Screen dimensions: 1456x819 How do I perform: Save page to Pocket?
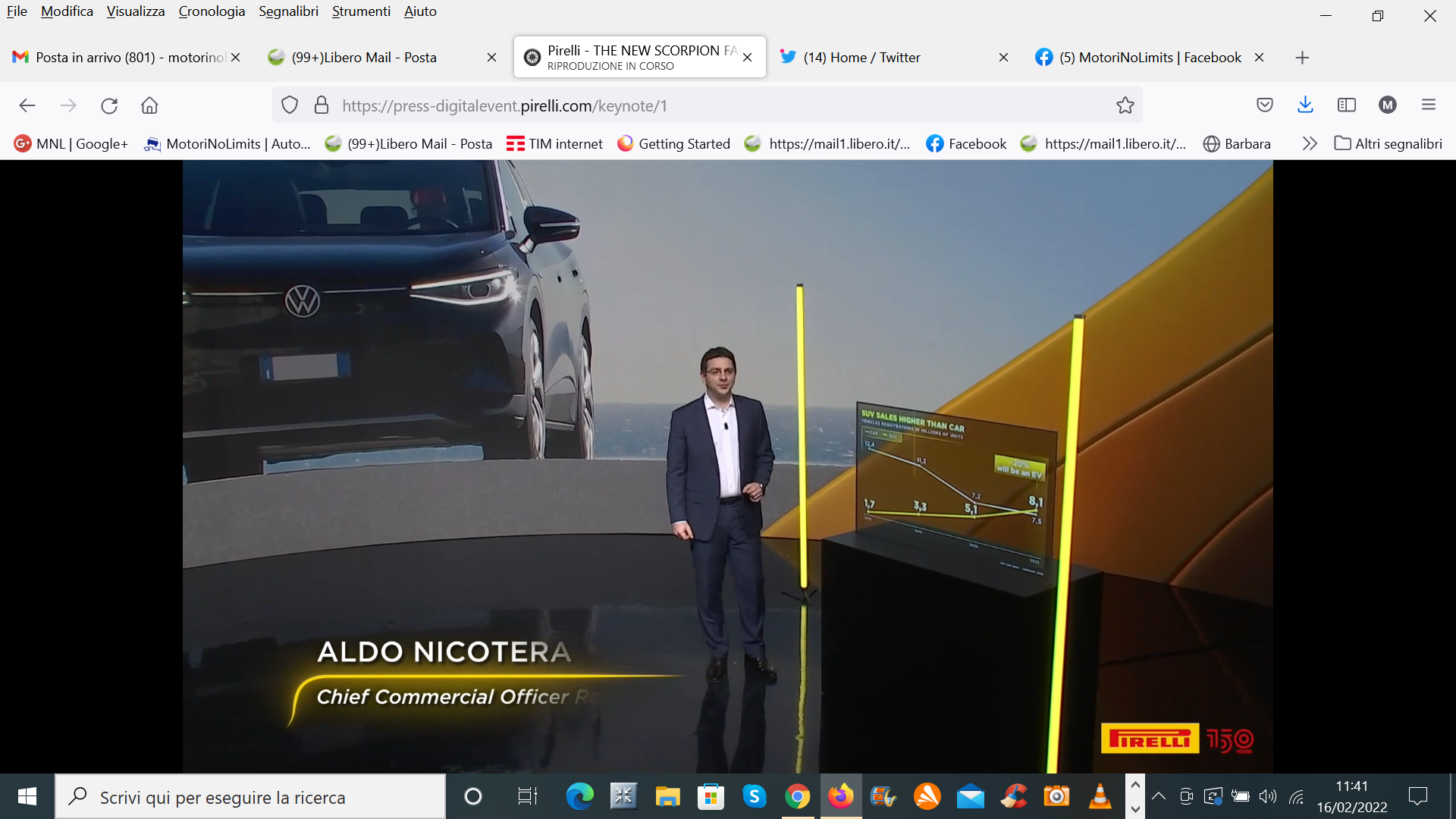tap(1264, 105)
